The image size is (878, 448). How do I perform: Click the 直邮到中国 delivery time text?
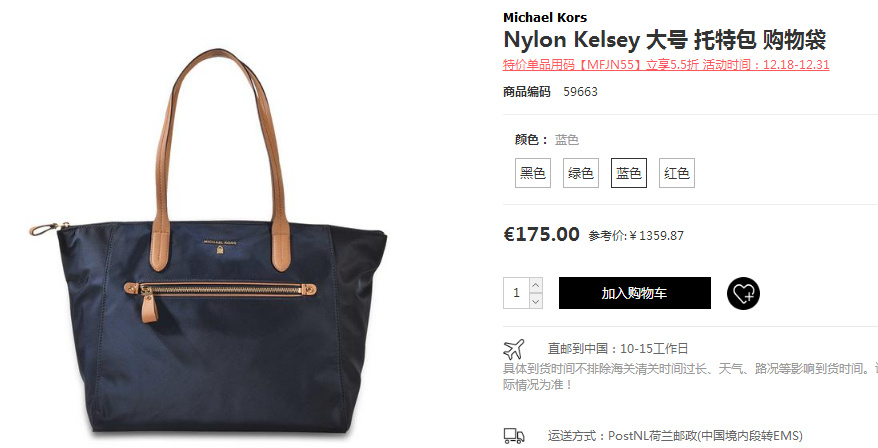click(x=618, y=349)
